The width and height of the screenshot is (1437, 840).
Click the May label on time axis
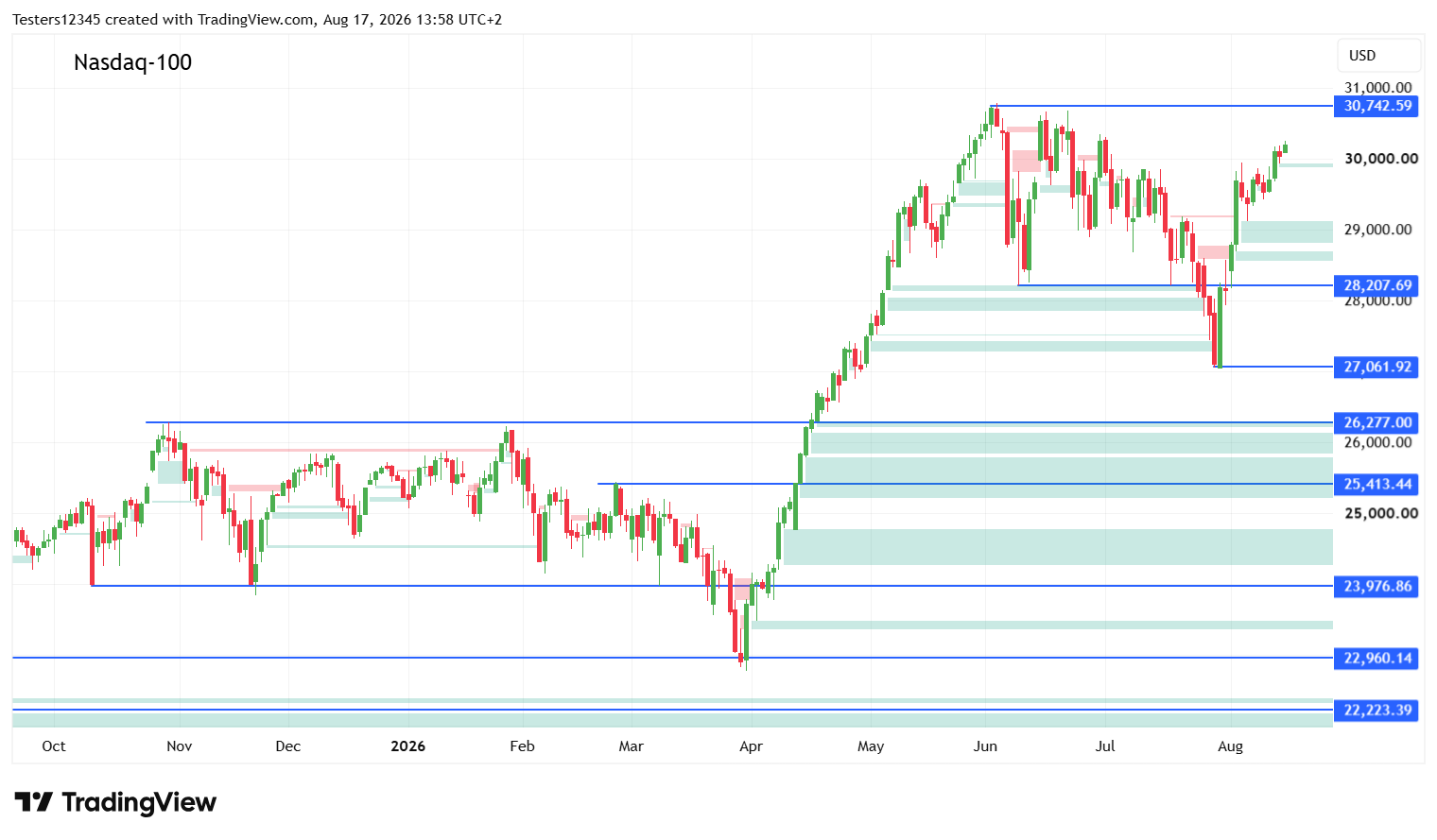point(871,746)
